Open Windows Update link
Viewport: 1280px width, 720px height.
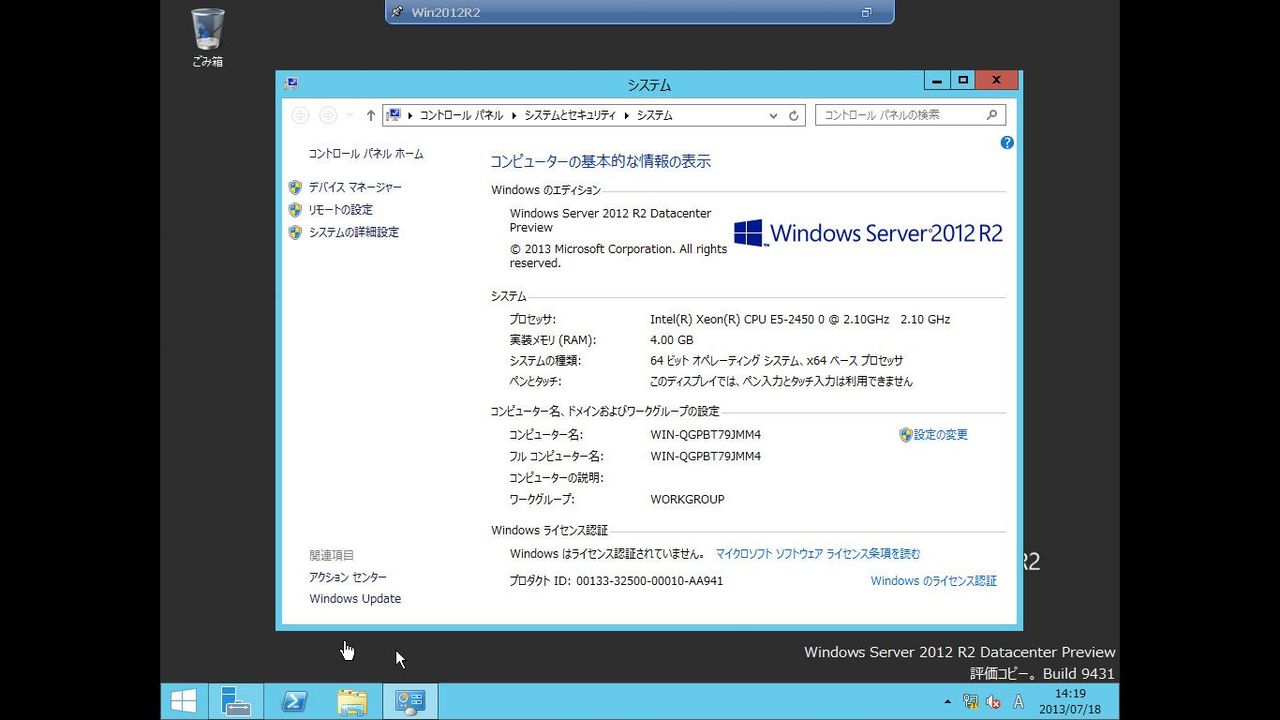point(355,599)
